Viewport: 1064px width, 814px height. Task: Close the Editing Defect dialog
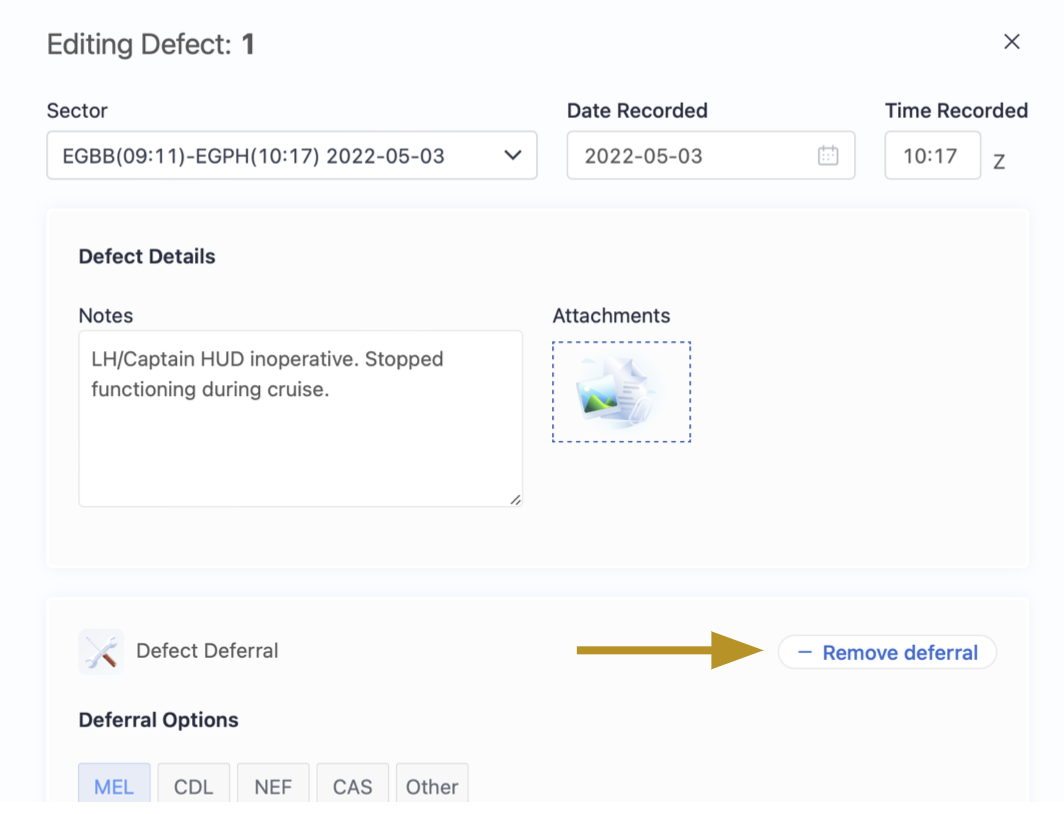point(1011,42)
